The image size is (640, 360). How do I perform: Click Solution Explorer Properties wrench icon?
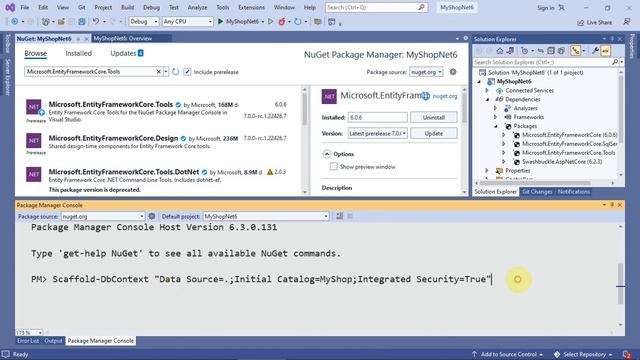point(595,51)
